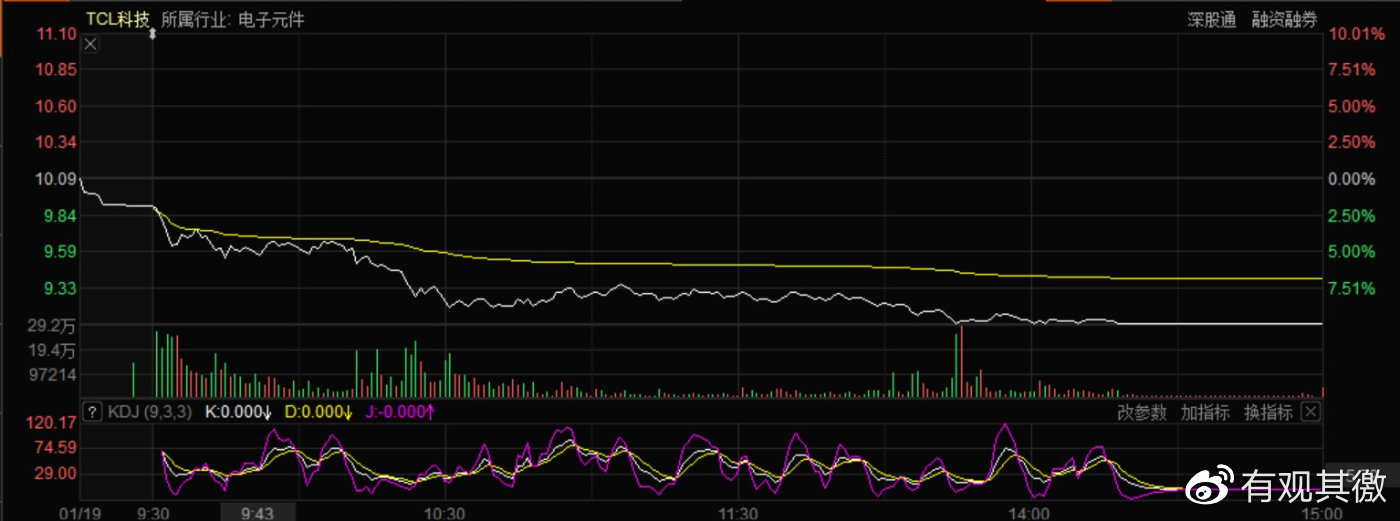
Task: Click the 11:30 time label
Action: tap(737, 512)
